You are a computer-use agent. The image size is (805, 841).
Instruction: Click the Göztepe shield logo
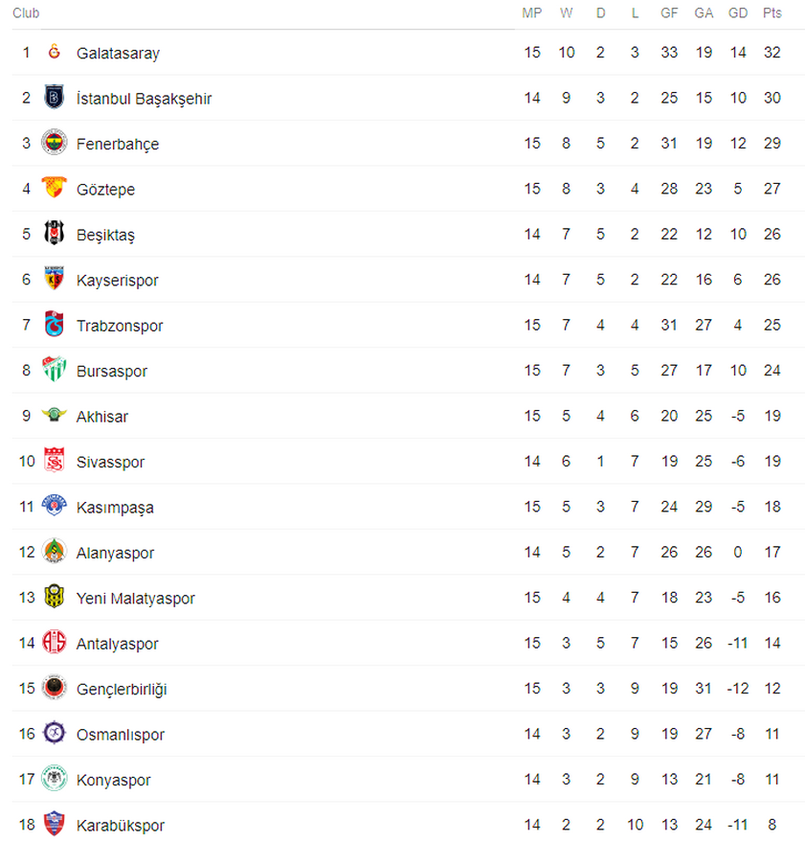pyautogui.click(x=54, y=187)
